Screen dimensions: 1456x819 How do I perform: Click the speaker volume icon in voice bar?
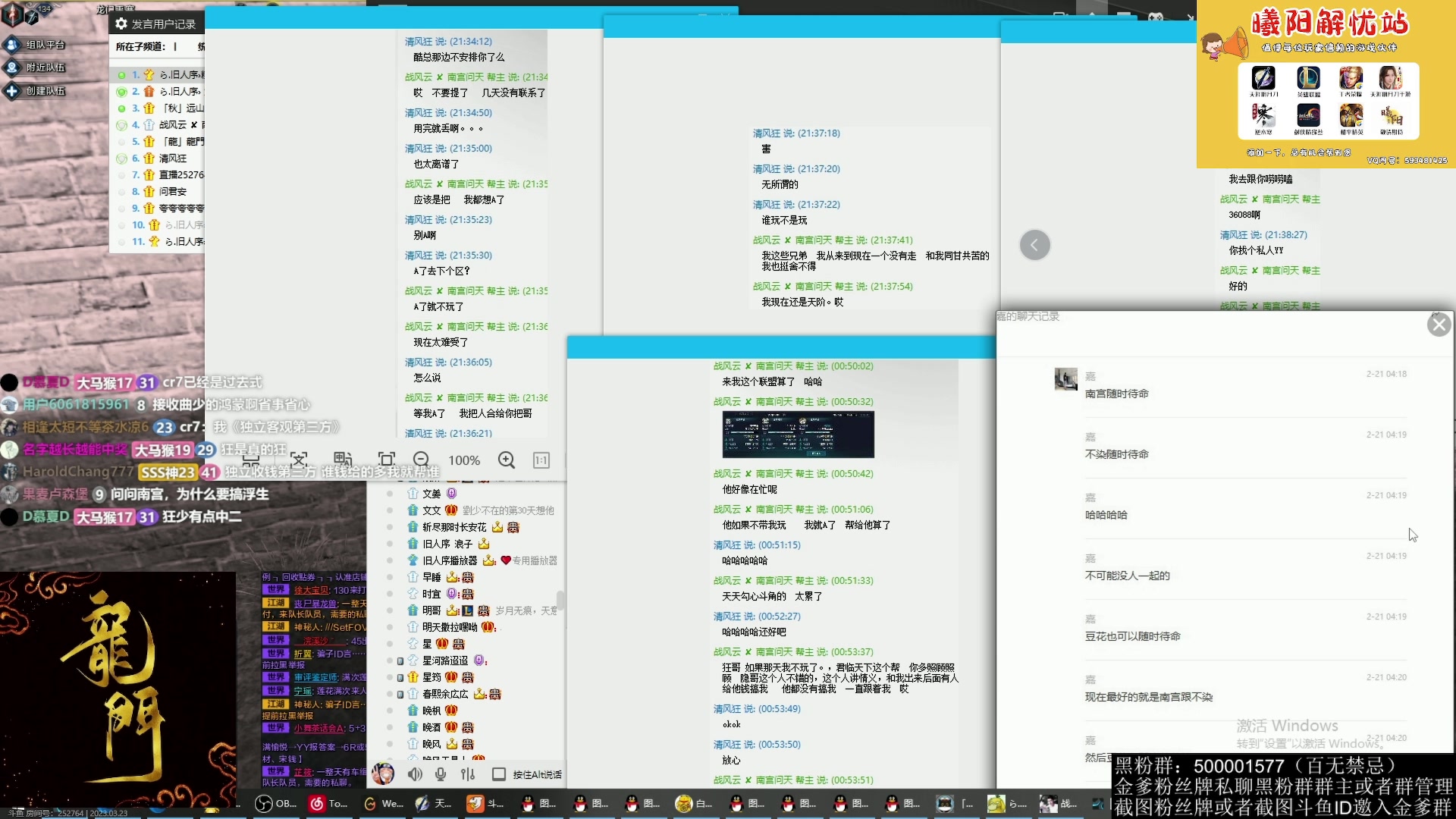[x=415, y=774]
